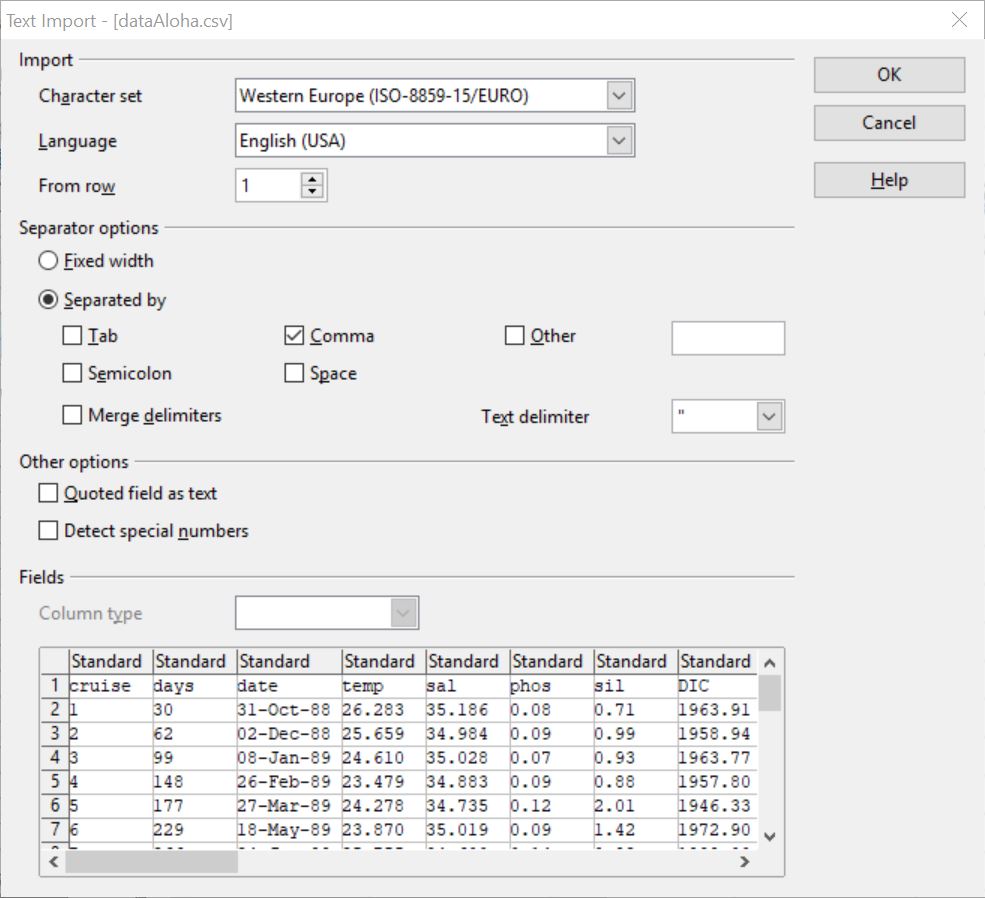Screen dimensions: 985x898
Task: Disable the Comma separator checkbox
Action: [x=293, y=337]
